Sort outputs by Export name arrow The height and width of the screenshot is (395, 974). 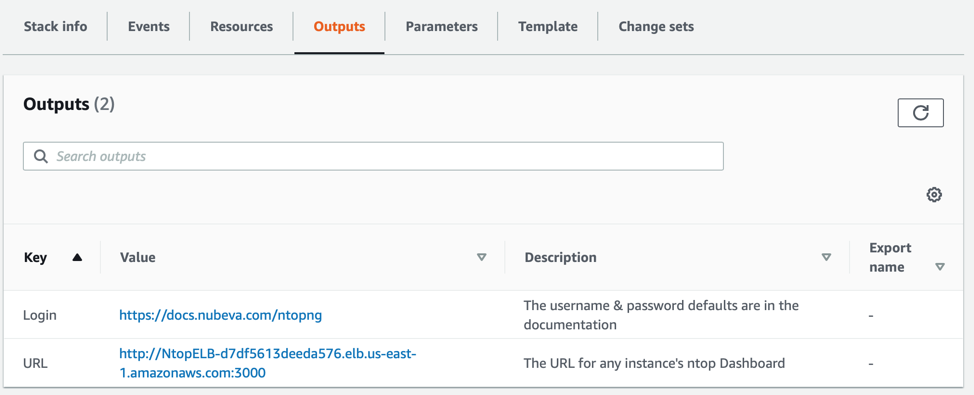pyautogui.click(x=940, y=267)
